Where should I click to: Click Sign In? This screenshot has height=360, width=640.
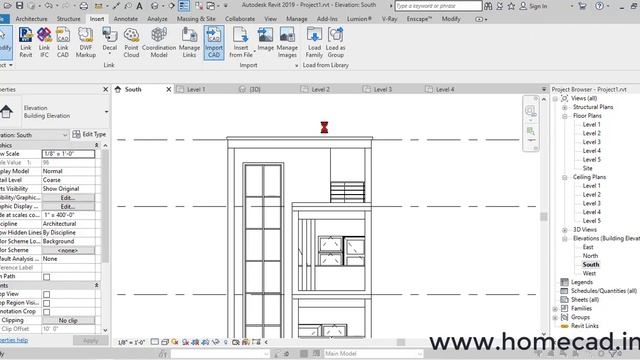(x=533, y=6)
